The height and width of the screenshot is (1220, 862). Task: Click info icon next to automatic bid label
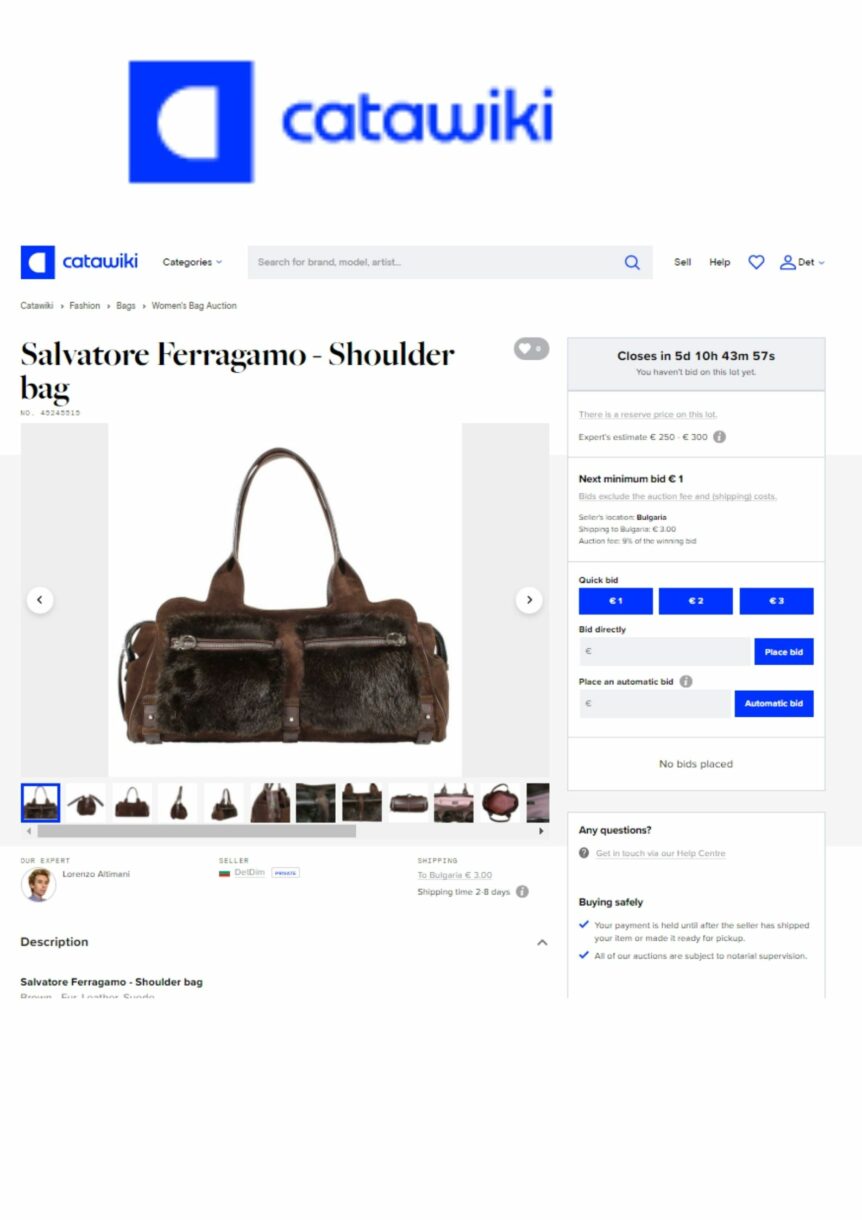[686, 681]
